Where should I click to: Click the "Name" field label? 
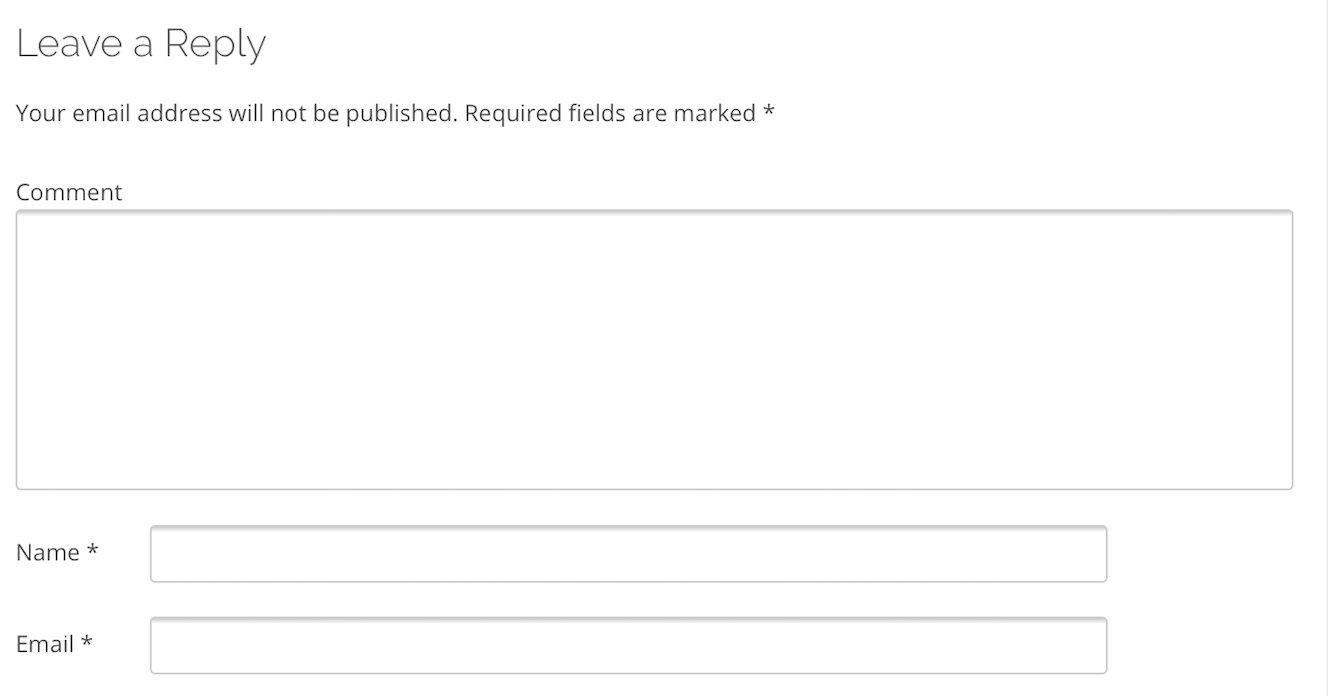47,552
